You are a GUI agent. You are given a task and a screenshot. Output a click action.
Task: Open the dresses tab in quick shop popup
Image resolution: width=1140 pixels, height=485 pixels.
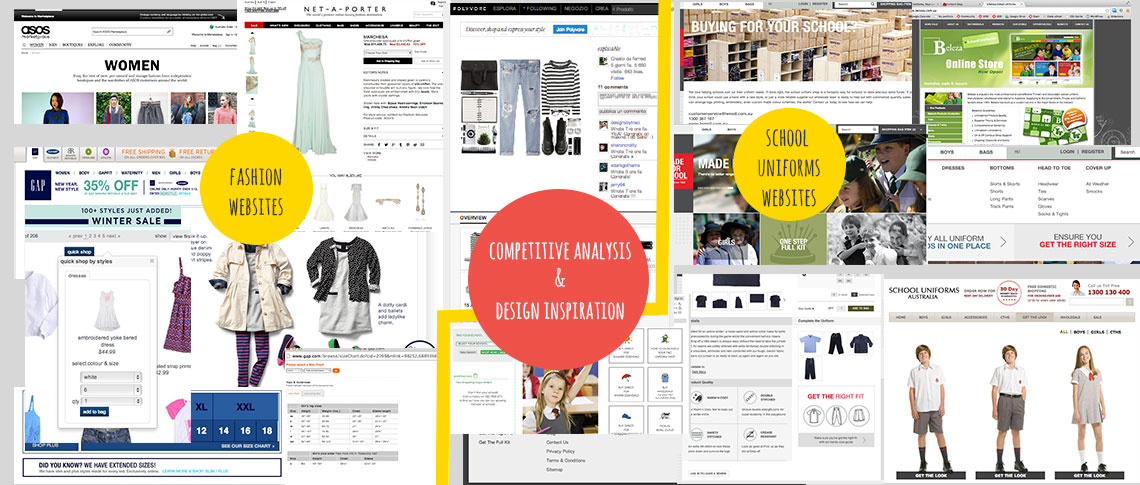[x=78, y=276]
